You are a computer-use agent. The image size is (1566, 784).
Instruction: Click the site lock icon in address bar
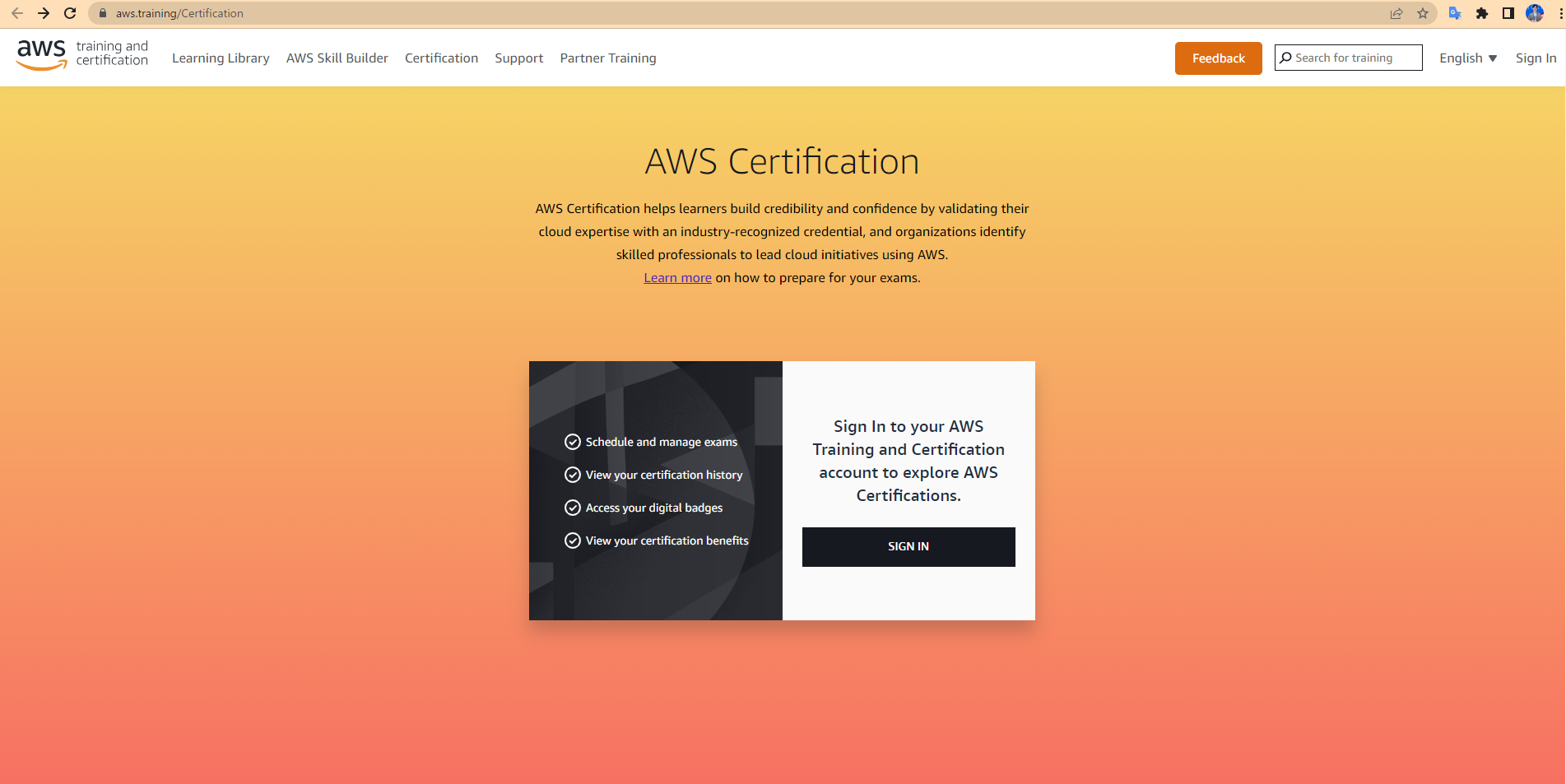(x=103, y=13)
